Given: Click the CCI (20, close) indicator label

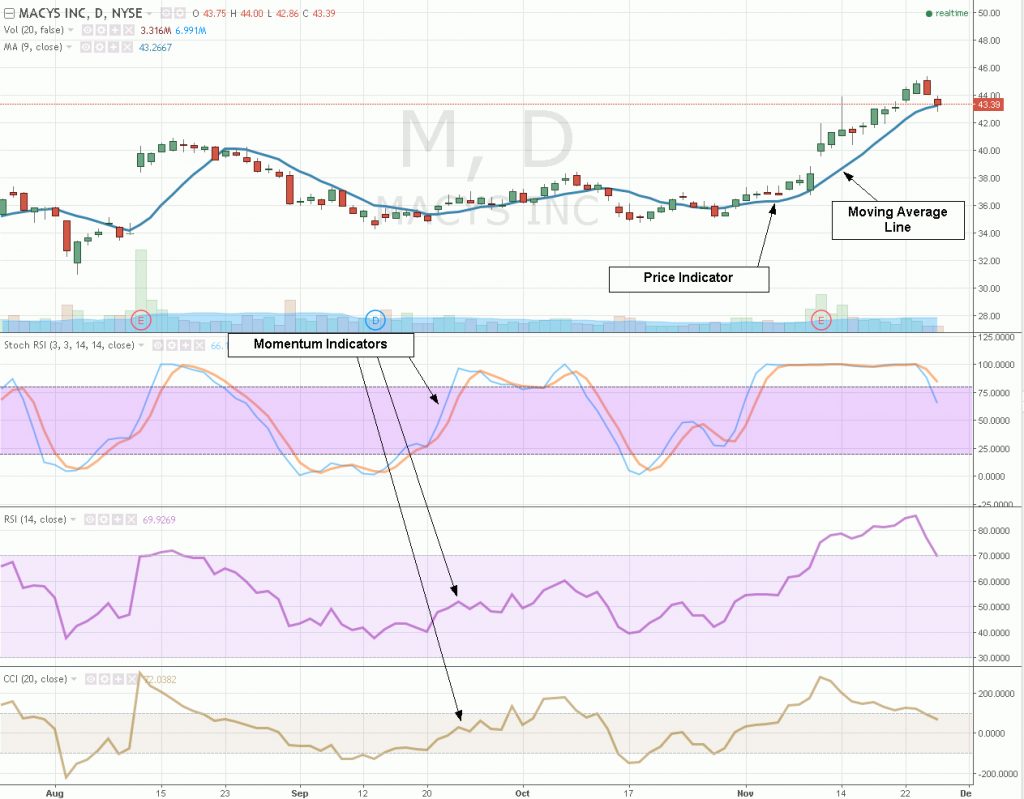Looking at the screenshot, I should (x=35, y=679).
